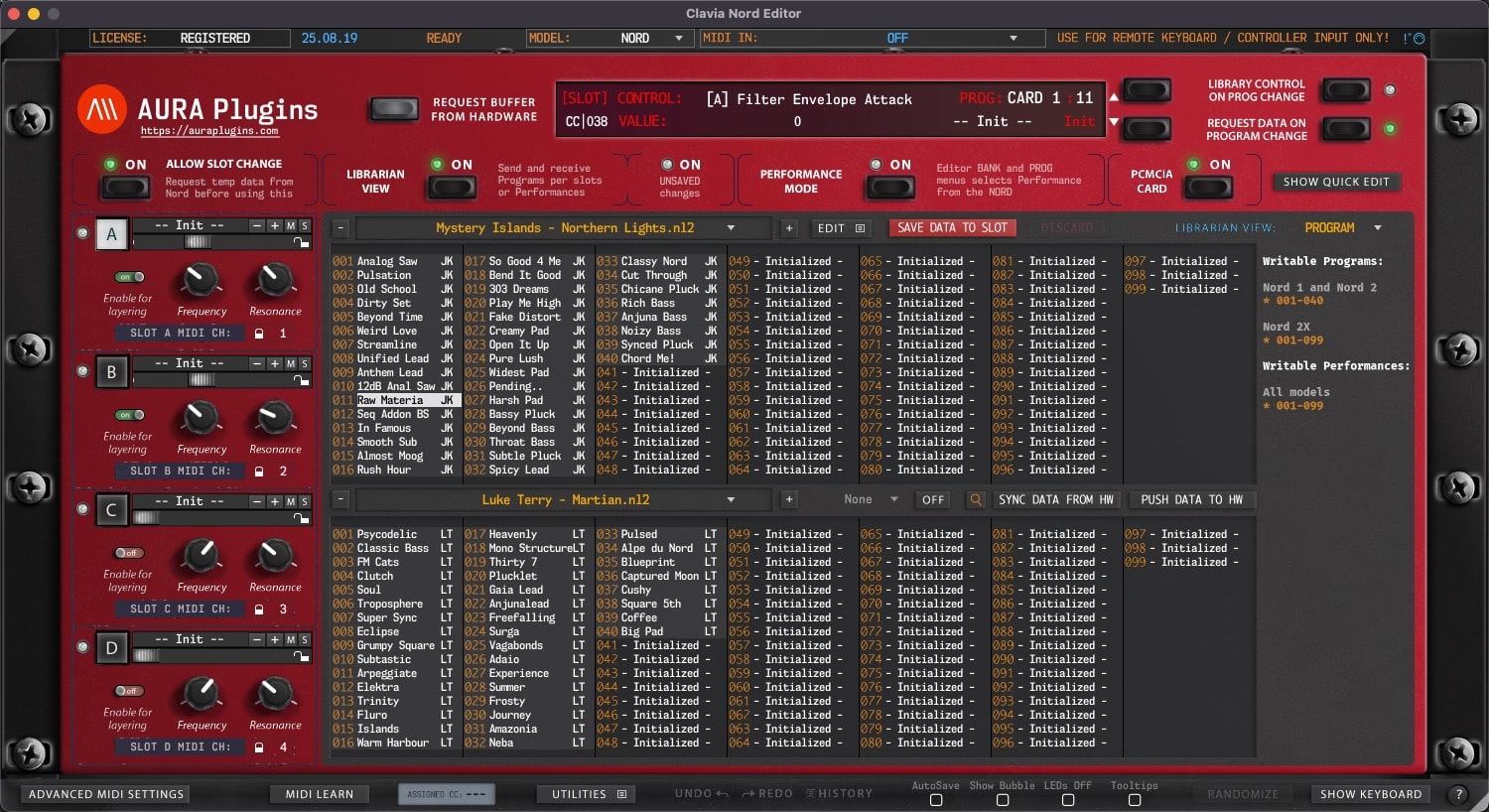Screen dimensions: 1489x812
Task: Click the Slot A open lock icon
Action: click(301, 241)
